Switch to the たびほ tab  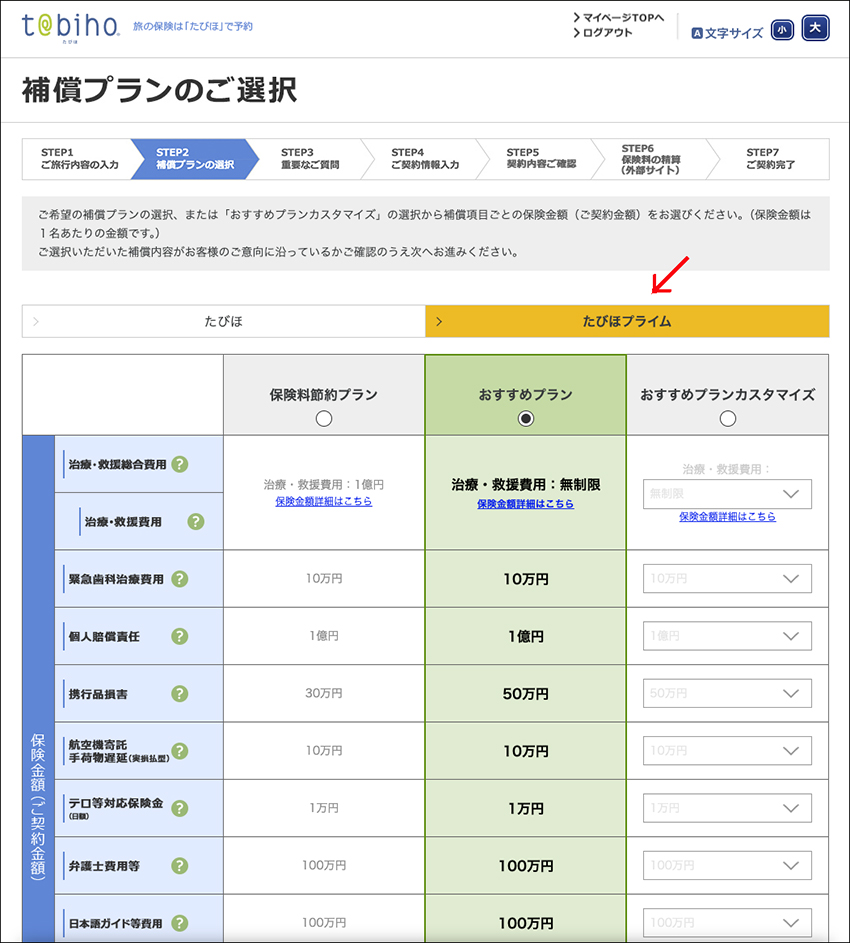[223, 321]
